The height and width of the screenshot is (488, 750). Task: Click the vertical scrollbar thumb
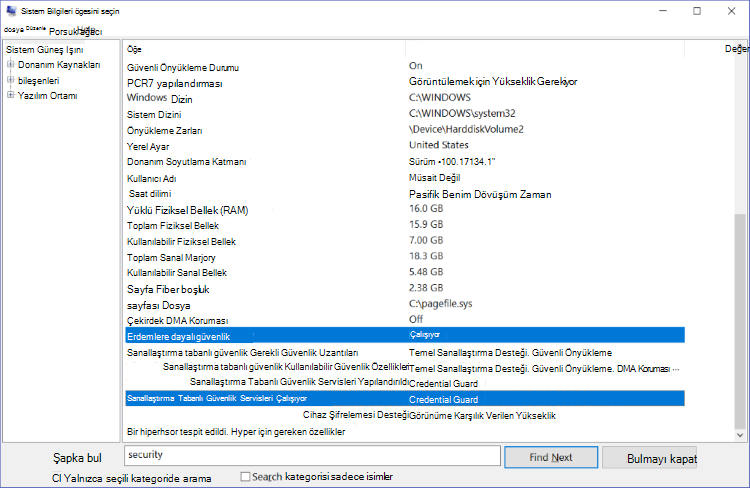pos(740,321)
